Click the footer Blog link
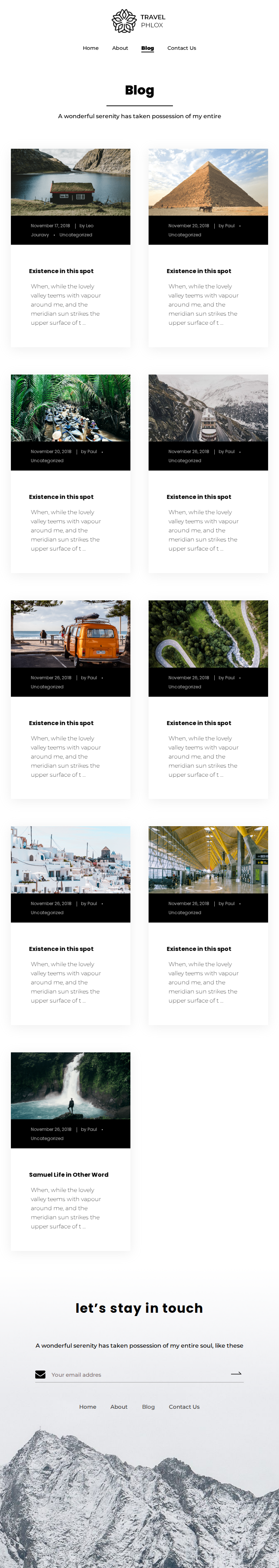This screenshot has width=279, height=1568. click(148, 1407)
